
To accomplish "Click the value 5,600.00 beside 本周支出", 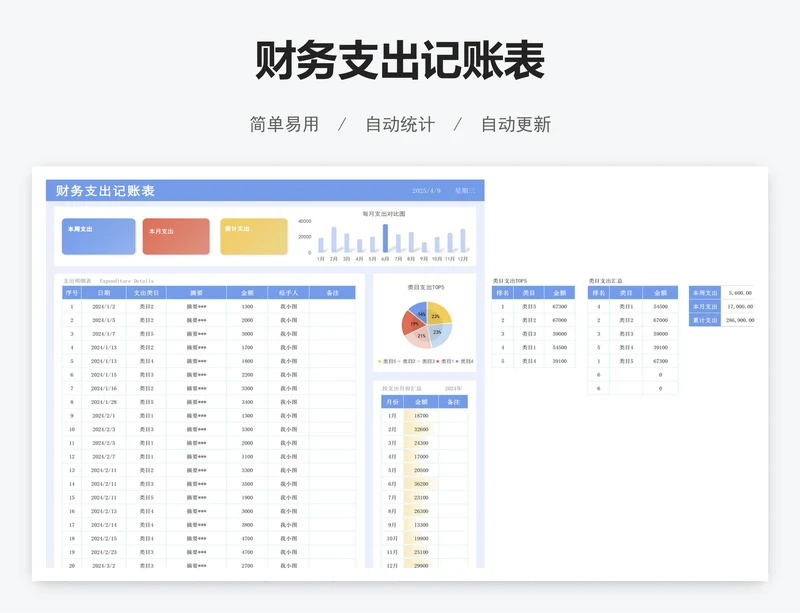I will point(740,293).
